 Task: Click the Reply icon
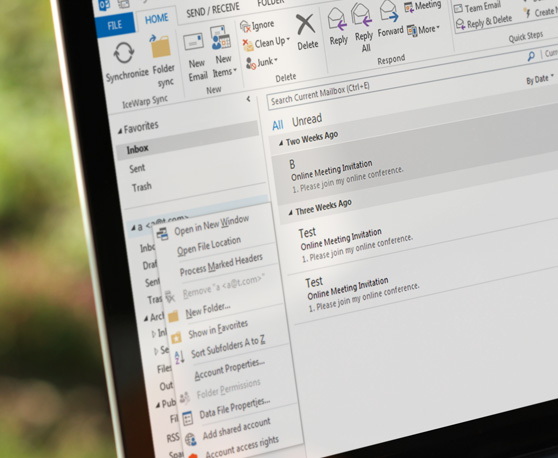(x=337, y=20)
